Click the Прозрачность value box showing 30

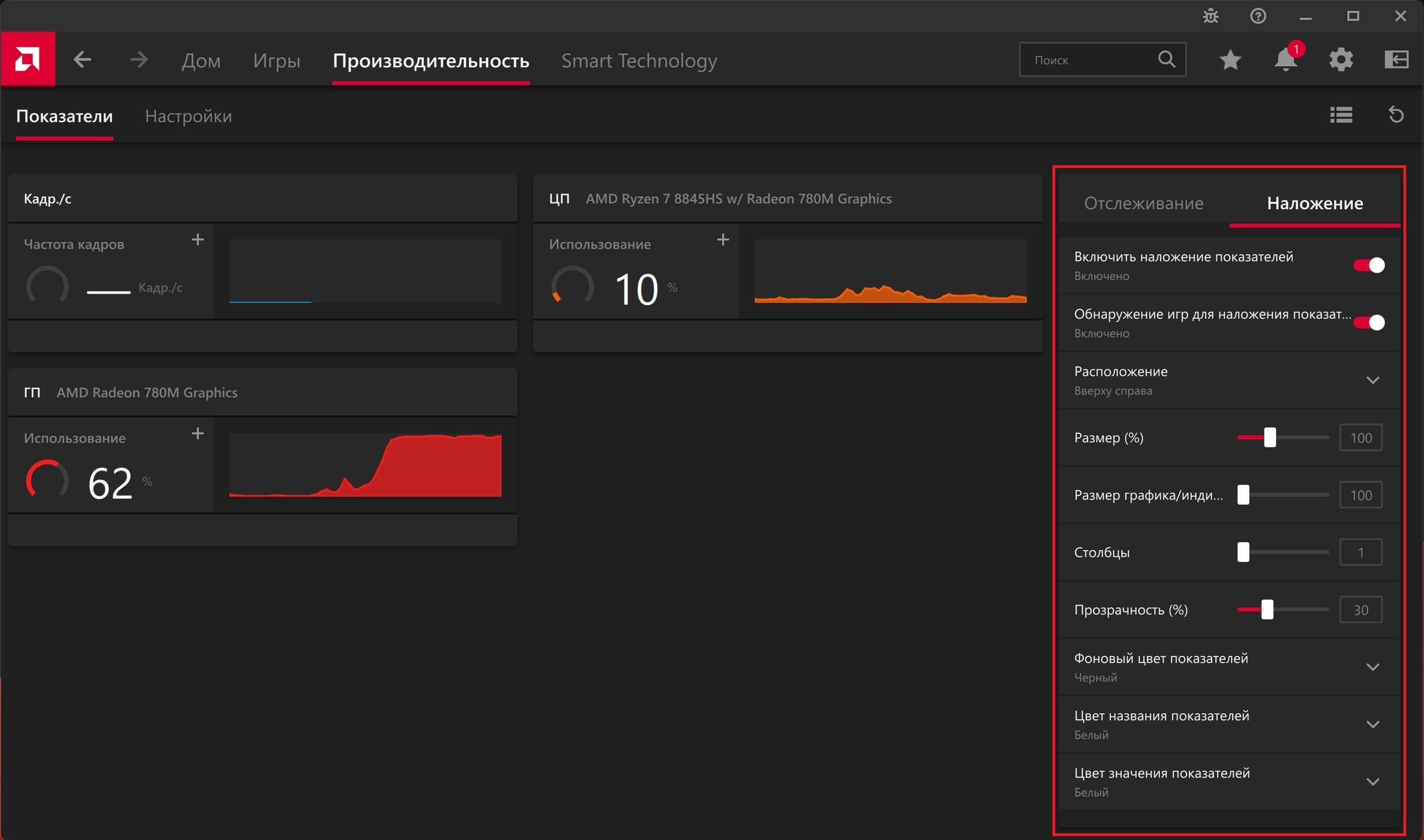pos(1361,610)
